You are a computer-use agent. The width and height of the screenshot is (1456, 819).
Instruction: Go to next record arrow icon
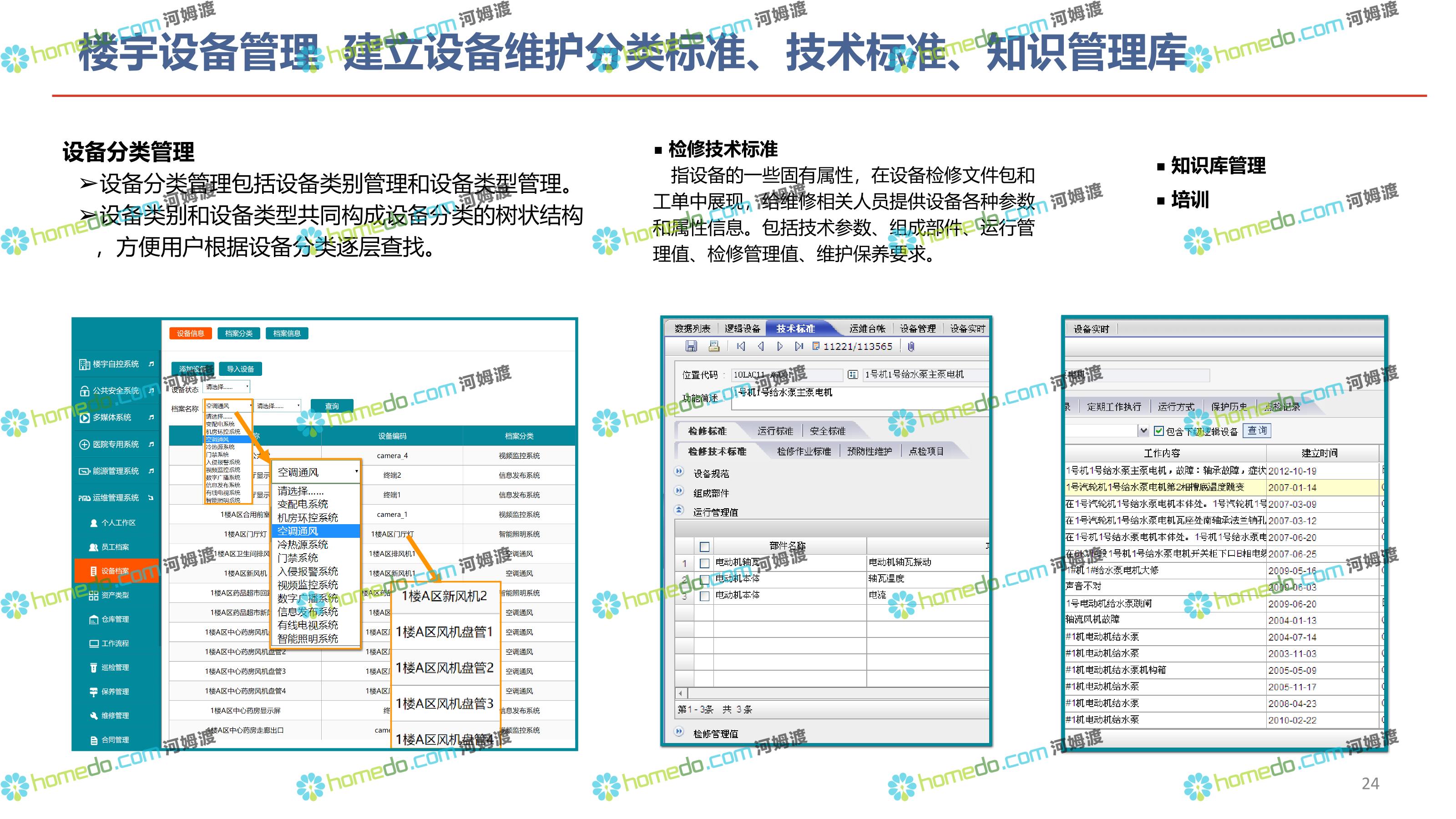779,346
